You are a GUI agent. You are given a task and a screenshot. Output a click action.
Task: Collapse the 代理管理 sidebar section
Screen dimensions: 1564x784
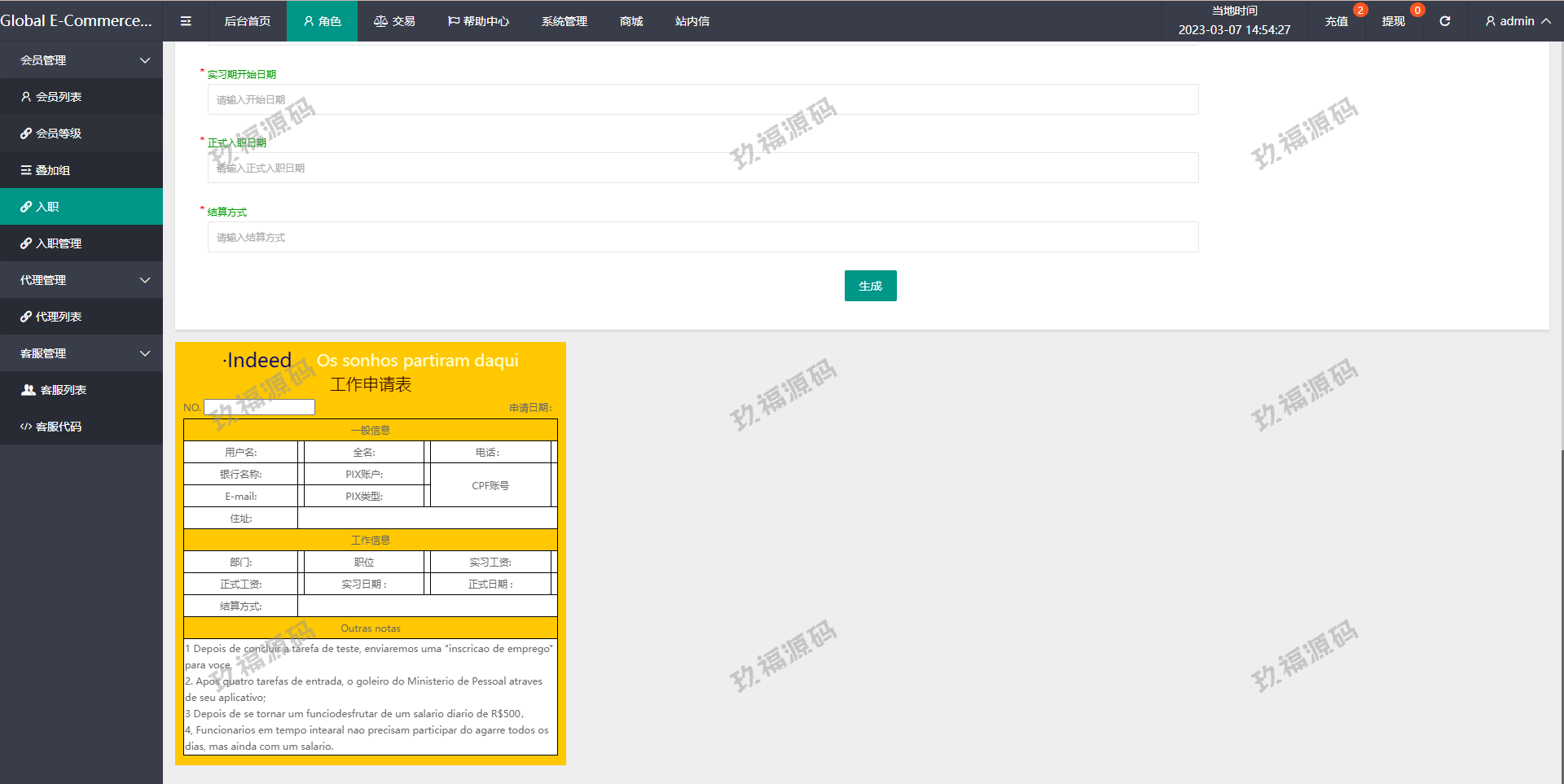[x=145, y=280]
